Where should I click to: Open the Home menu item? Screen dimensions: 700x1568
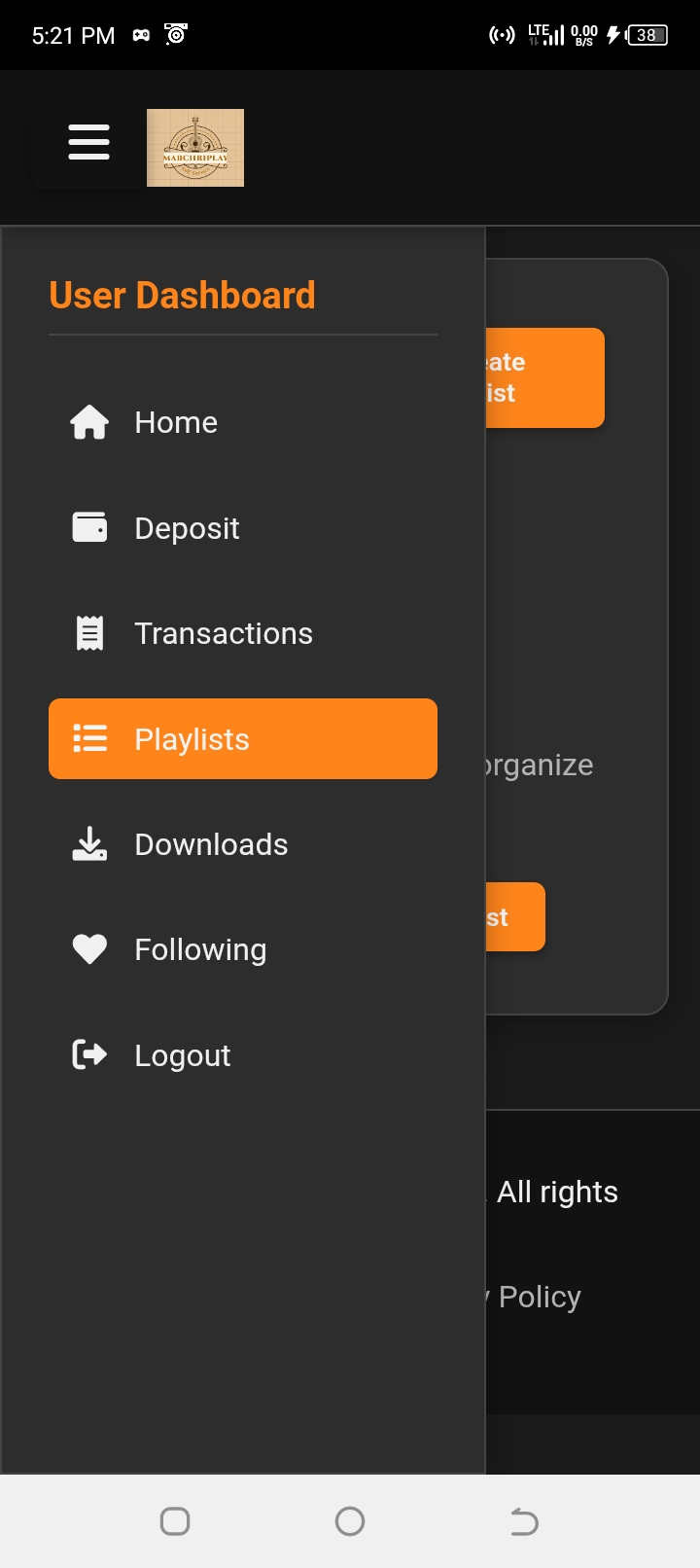243,422
